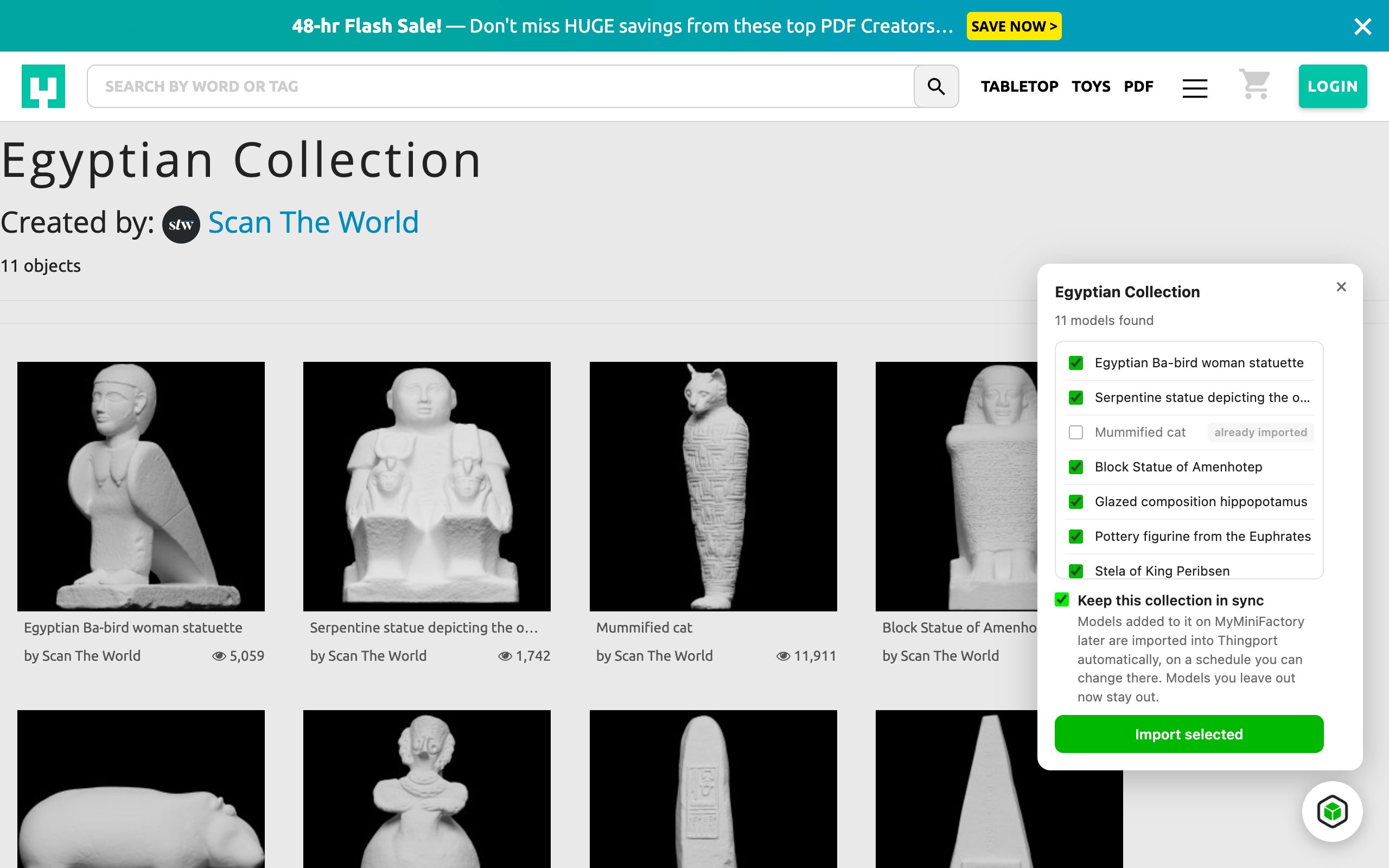The width and height of the screenshot is (1389, 868).
Task: Toggle Keep this collection in sync
Action: (x=1062, y=600)
